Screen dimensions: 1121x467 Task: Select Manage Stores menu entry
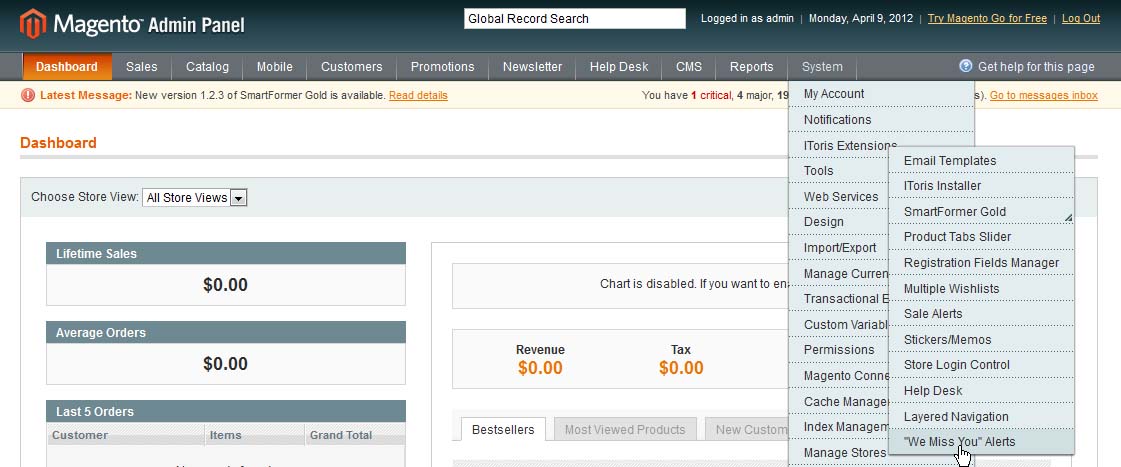point(839,453)
